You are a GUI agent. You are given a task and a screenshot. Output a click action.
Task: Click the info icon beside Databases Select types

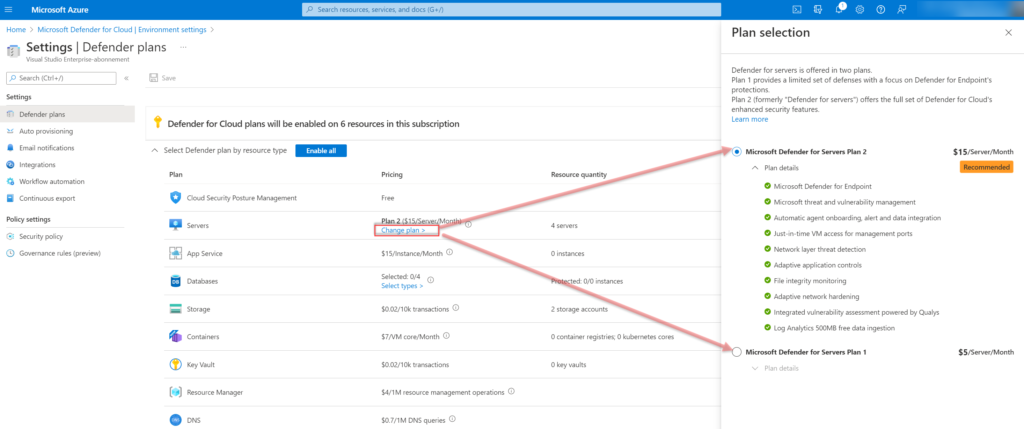(430, 280)
